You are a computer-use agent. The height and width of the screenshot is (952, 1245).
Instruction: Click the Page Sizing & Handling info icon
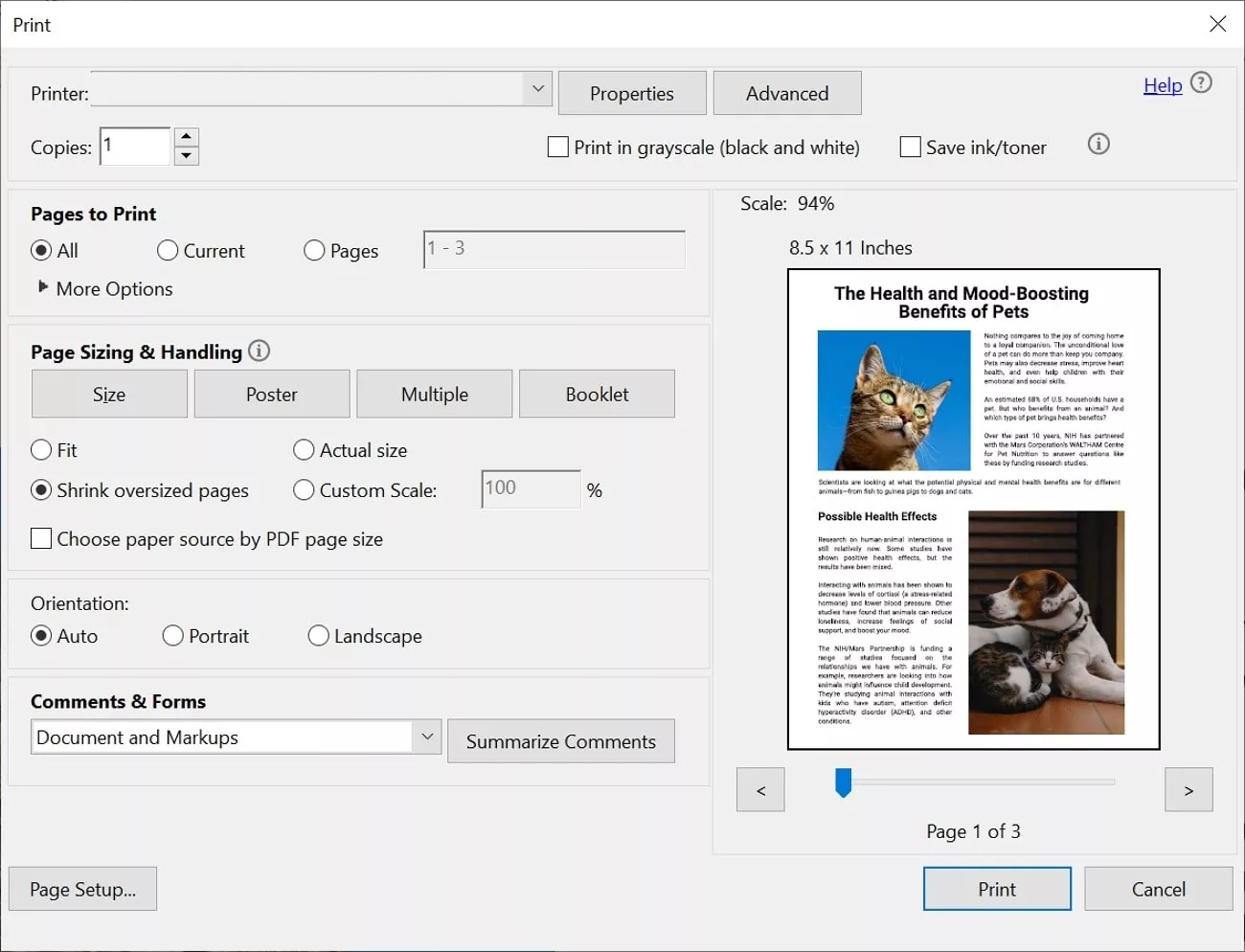[258, 351]
